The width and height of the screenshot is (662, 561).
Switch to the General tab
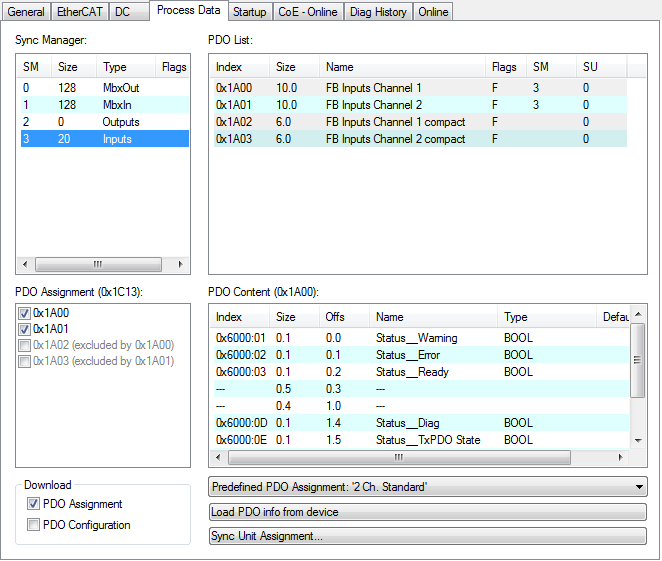pos(26,12)
